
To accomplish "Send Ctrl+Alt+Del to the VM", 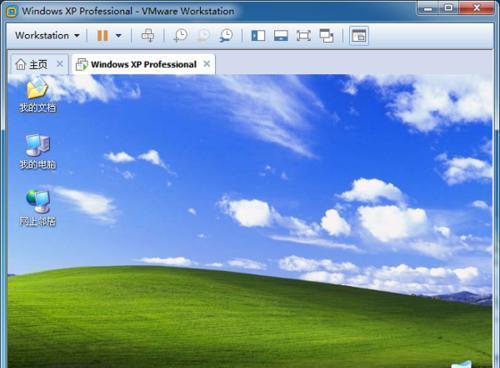I will (x=148, y=35).
